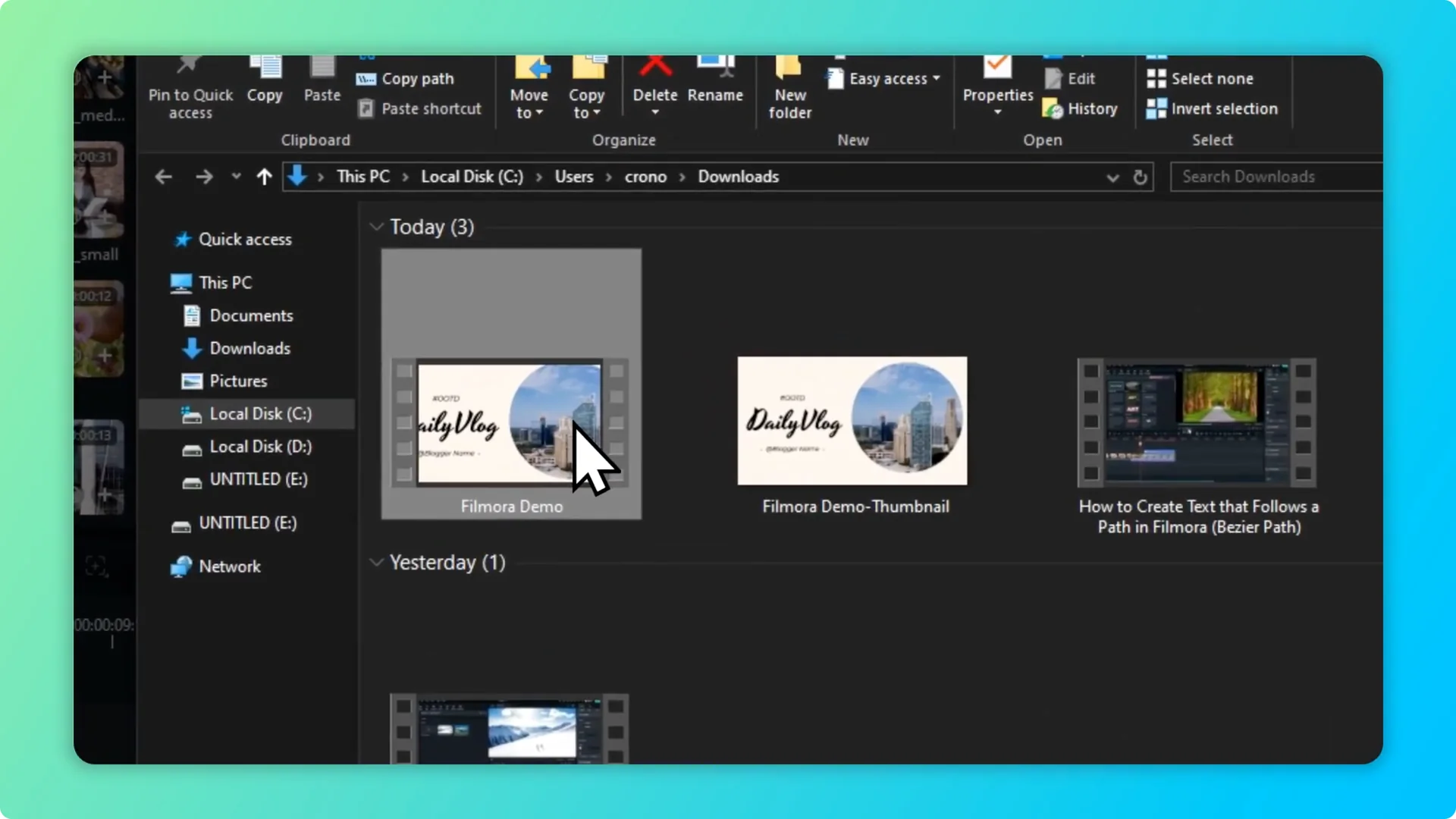This screenshot has height=819, width=1456.
Task: Open the recent locations dropdown arrow
Action: [x=236, y=177]
